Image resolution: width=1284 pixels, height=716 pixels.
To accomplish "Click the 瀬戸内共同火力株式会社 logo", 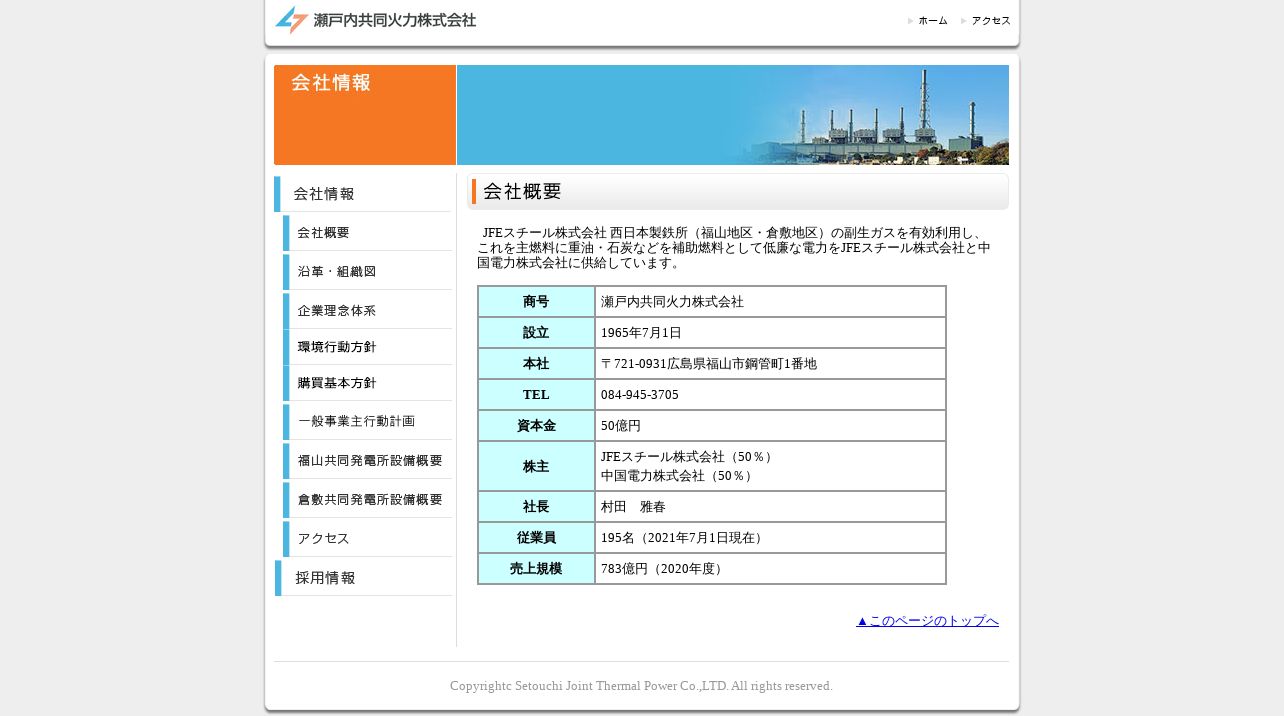I will point(375,20).
